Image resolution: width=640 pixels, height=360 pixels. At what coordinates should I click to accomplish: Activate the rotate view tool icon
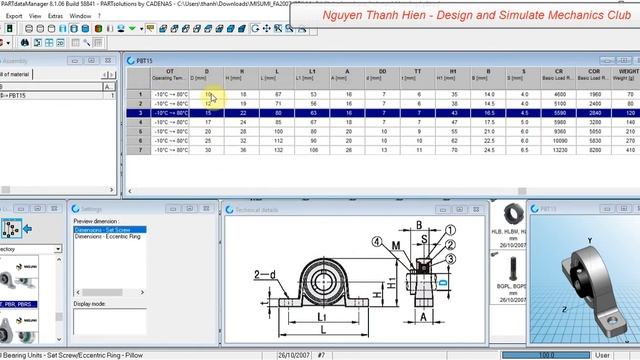(255, 29)
